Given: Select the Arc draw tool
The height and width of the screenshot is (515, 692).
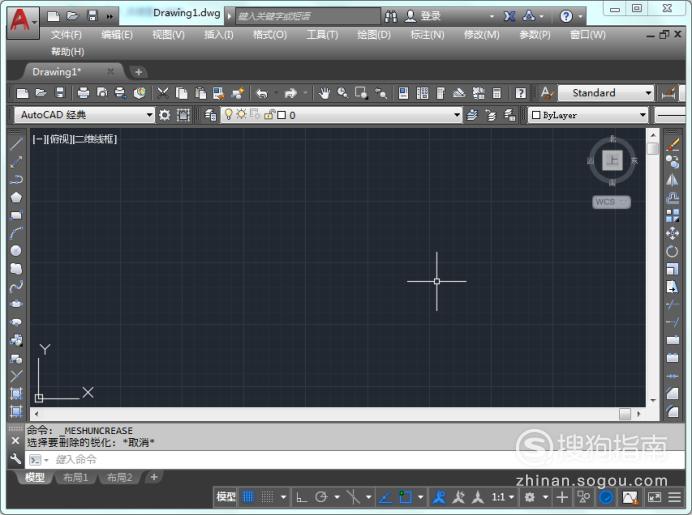Looking at the screenshot, I should [16, 233].
